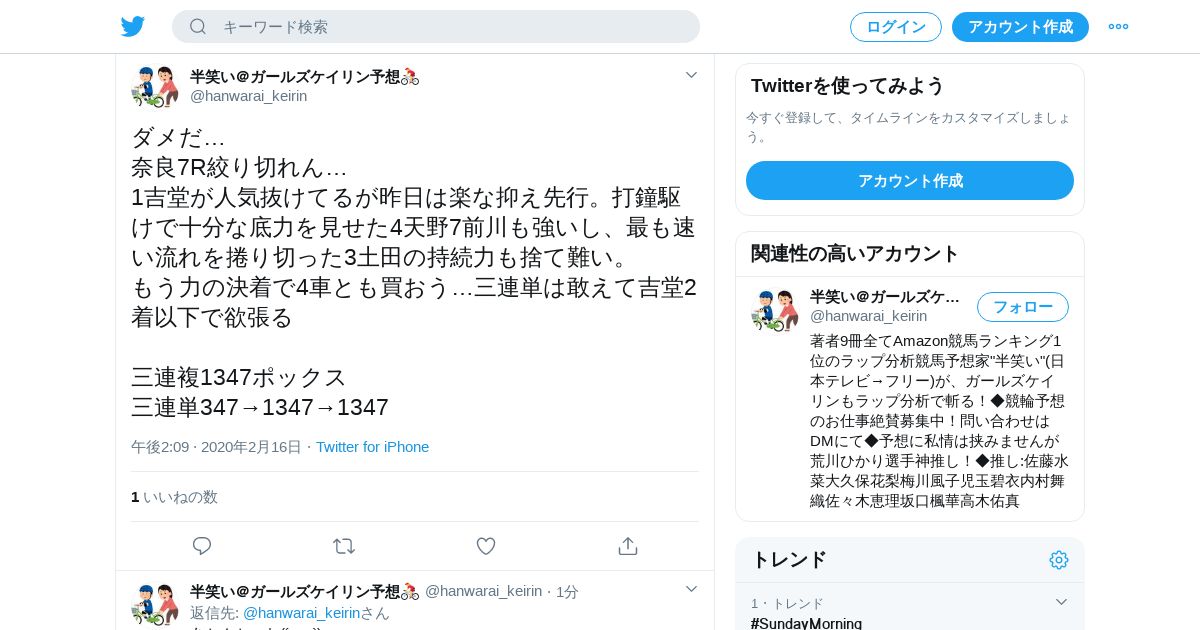View the 1 いいねの数 likes list

(x=174, y=497)
